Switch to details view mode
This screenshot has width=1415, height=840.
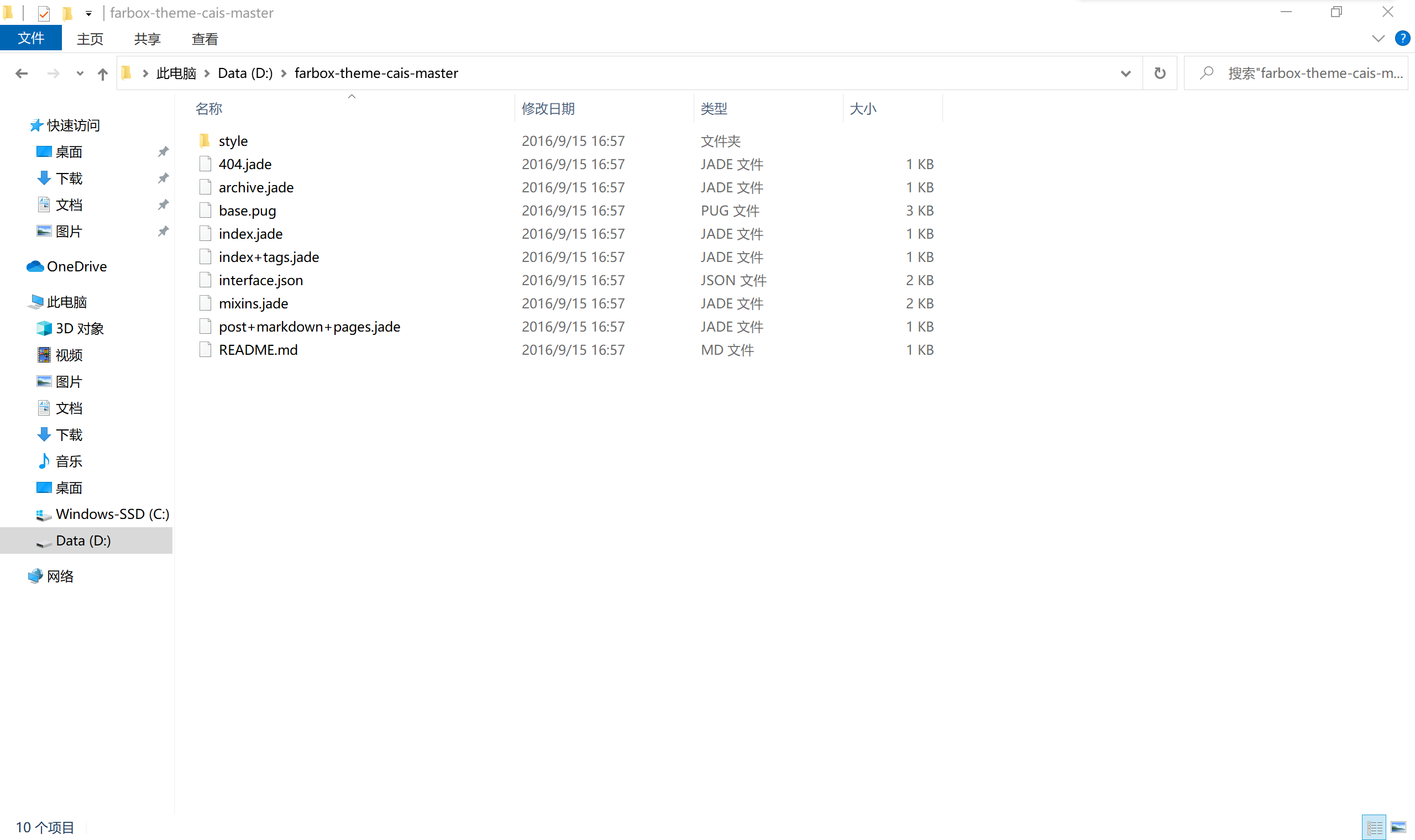click(x=1374, y=827)
